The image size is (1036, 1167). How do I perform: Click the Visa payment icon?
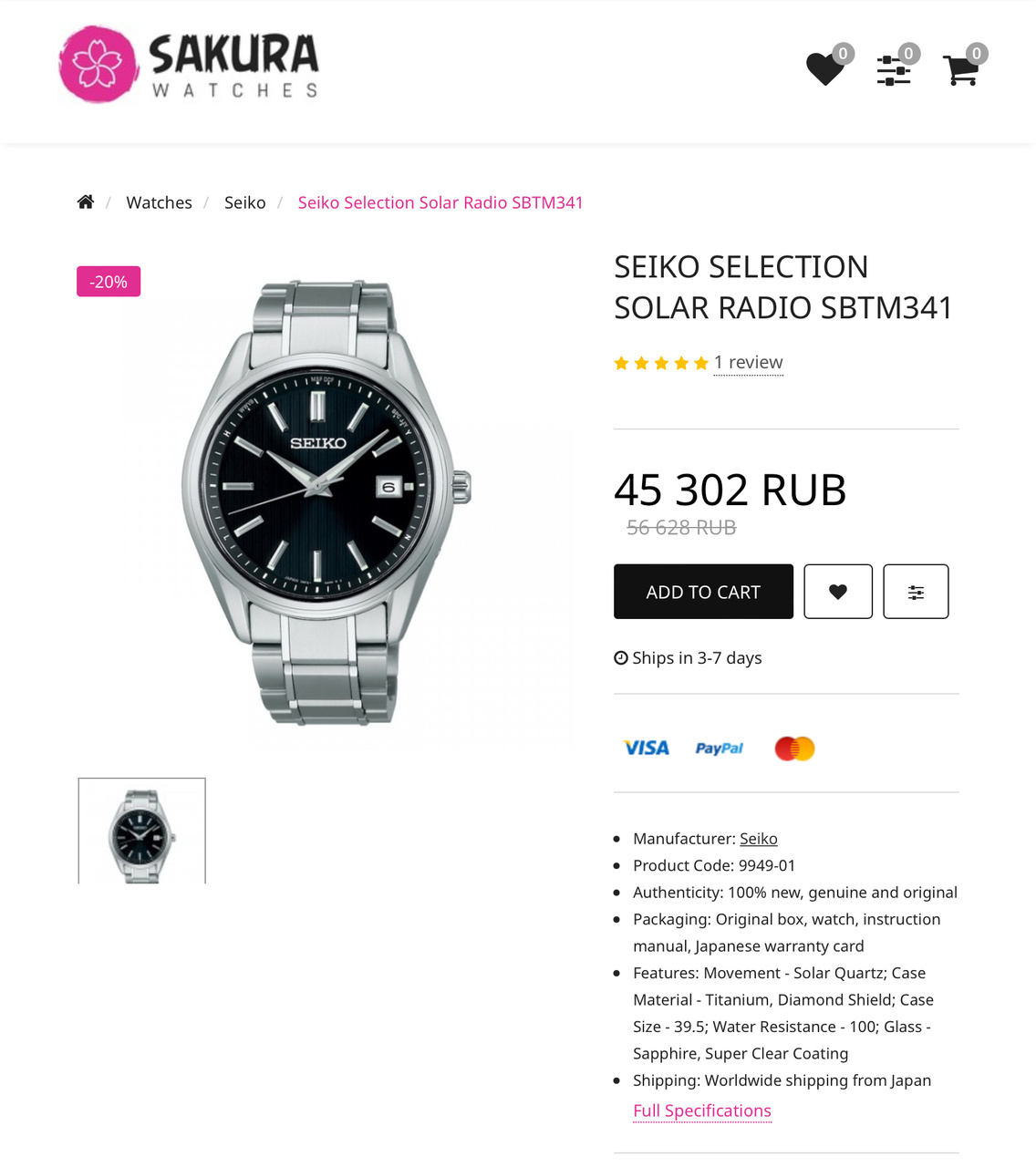click(x=647, y=748)
